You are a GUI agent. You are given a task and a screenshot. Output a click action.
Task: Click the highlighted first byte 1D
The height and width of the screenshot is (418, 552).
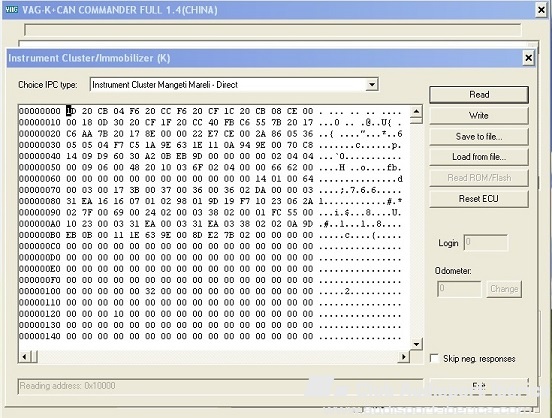[x=71, y=111]
